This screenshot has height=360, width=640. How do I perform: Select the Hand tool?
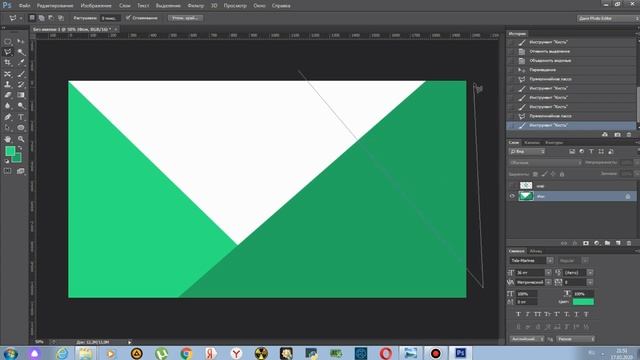pos(8,139)
